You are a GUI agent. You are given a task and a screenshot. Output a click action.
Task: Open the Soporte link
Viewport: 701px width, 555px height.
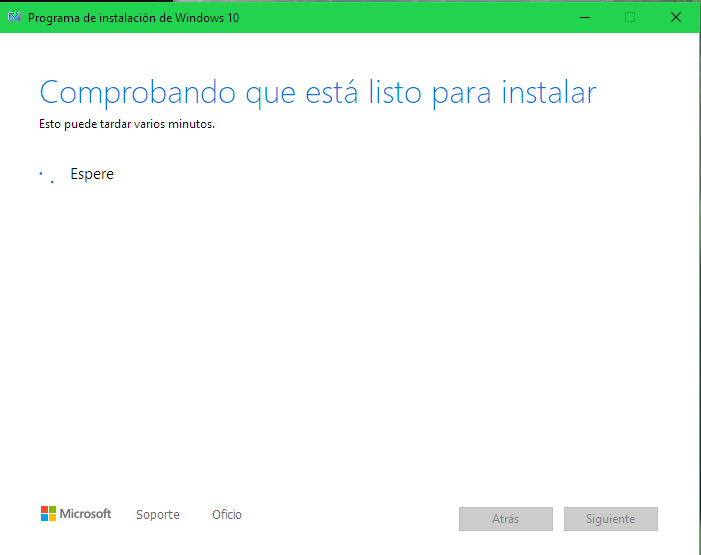coord(158,515)
